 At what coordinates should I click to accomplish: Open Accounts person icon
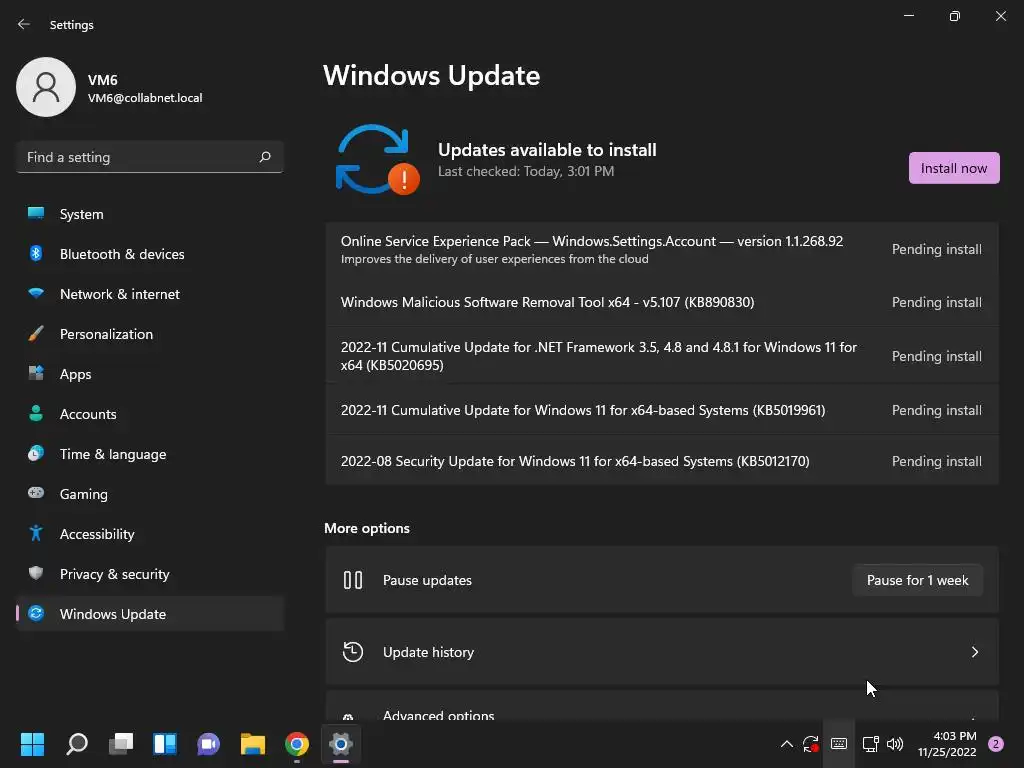(36, 413)
